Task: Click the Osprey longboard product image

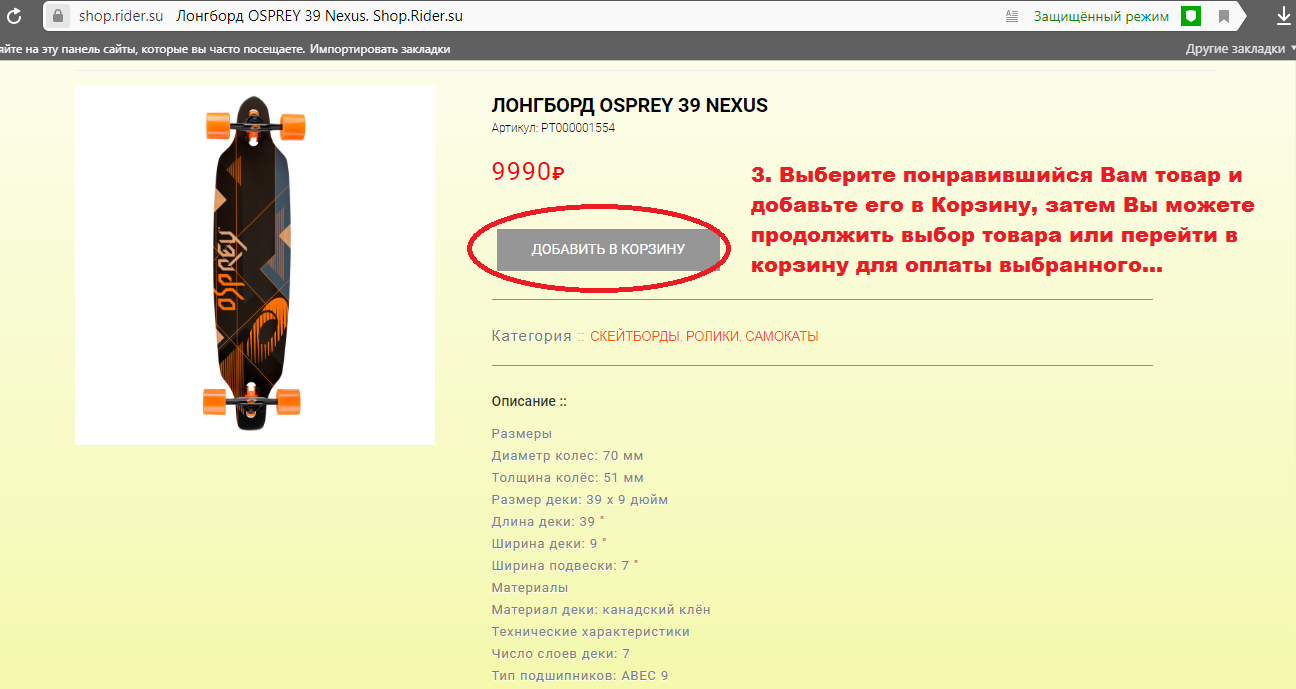Action: 255,264
